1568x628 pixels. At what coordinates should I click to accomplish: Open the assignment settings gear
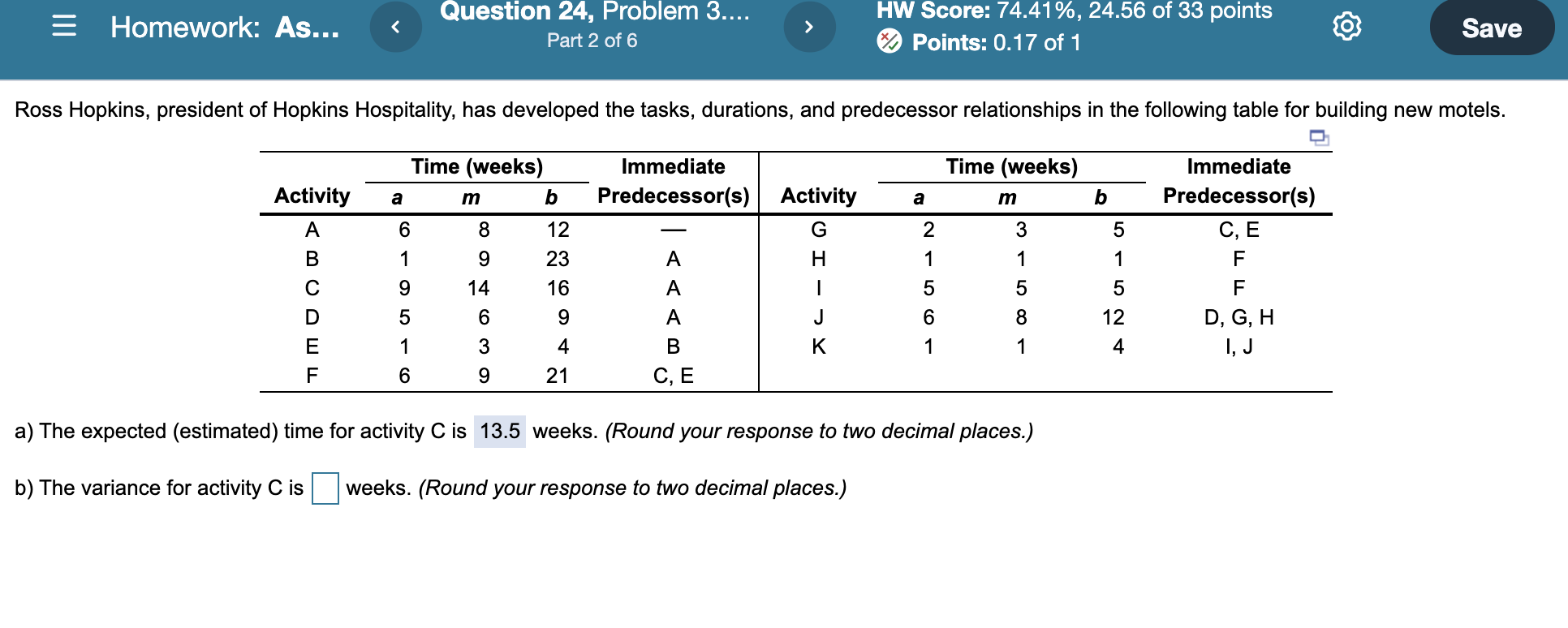click(1347, 25)
